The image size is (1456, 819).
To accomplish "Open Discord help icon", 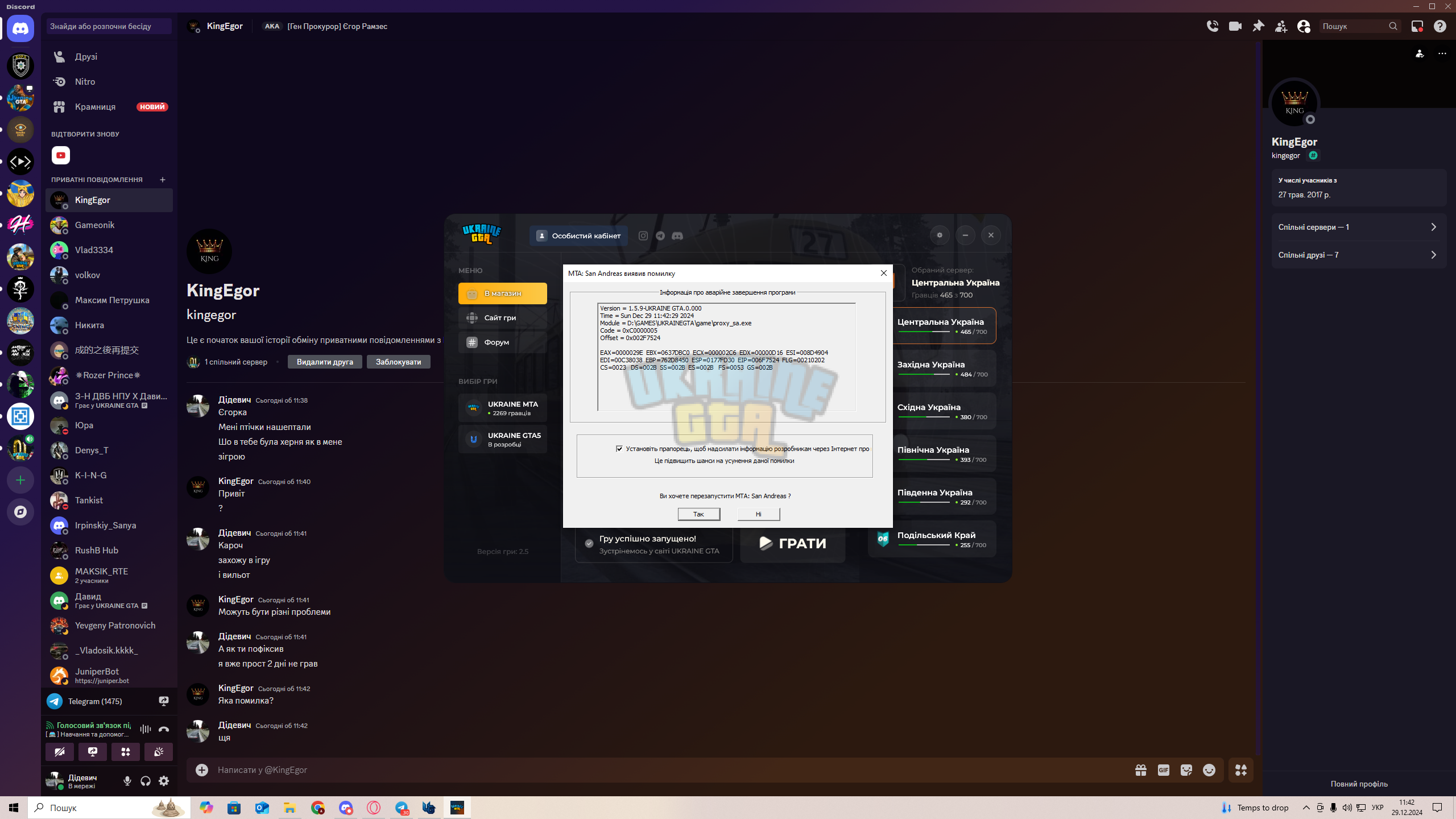I will point(1440,26).
